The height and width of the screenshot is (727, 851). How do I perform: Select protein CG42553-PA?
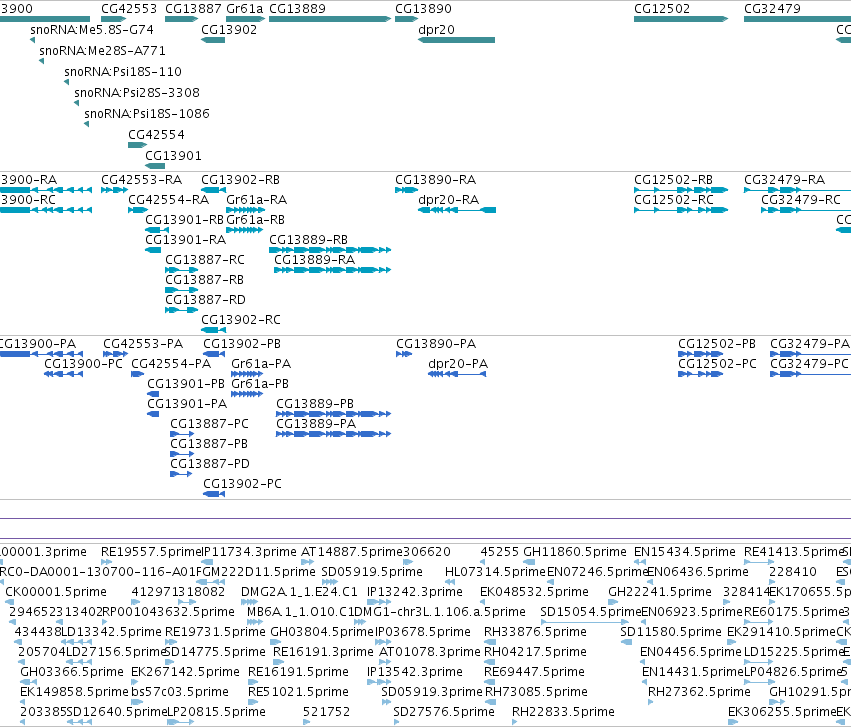tap(116, 354)
